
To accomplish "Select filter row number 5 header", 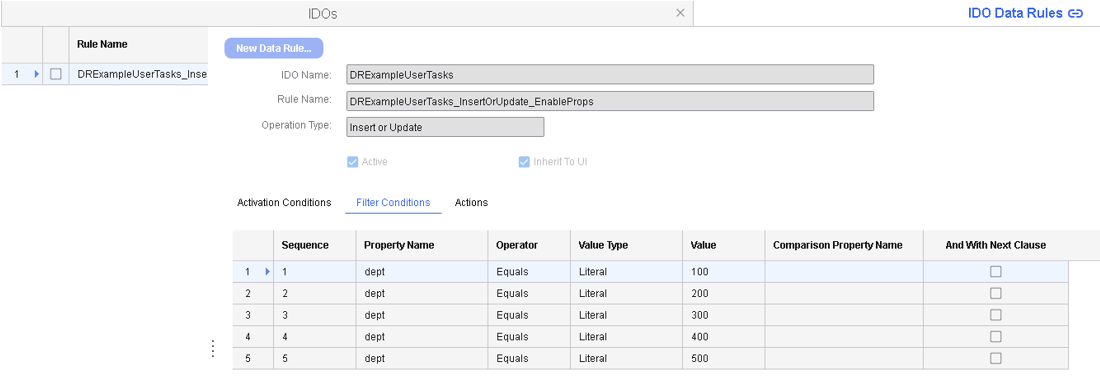I will pos(253,358).
